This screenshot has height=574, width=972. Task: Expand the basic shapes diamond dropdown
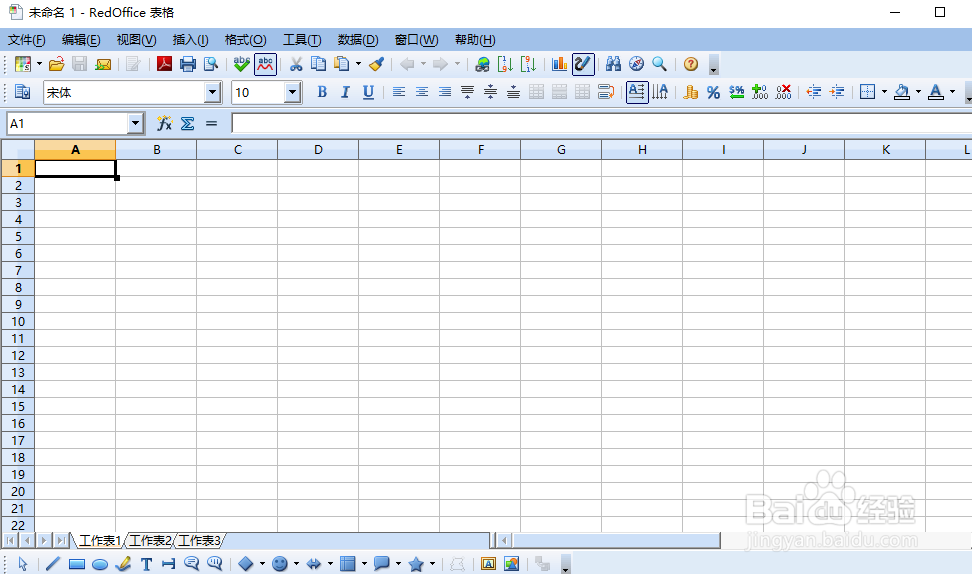pyautogui.click(x=262, y=563)
